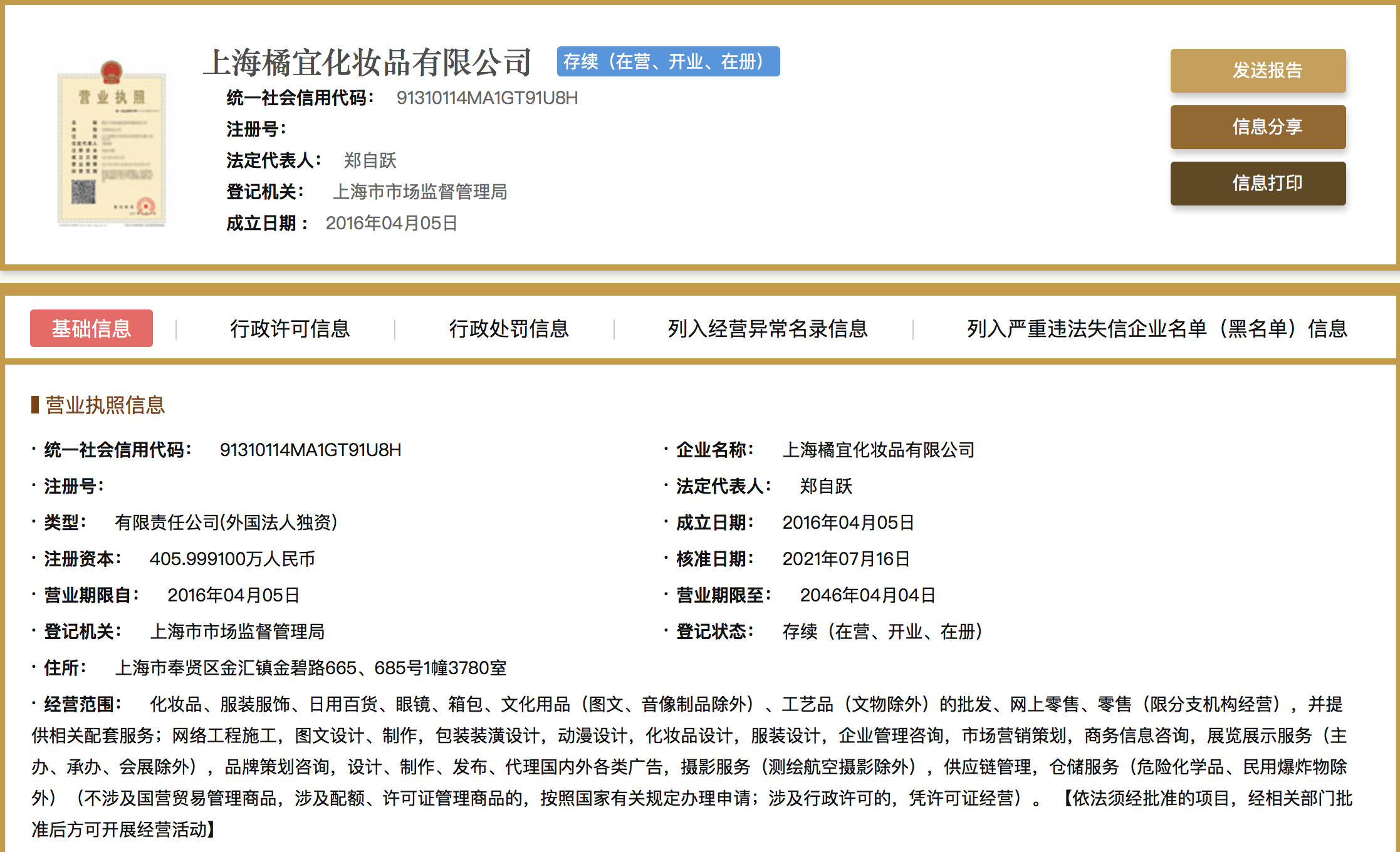Open the 列入严重违法失信企业名单（黑名单）信息 tab
This screenshot has height=852, width=1400.
(1157, 328)
